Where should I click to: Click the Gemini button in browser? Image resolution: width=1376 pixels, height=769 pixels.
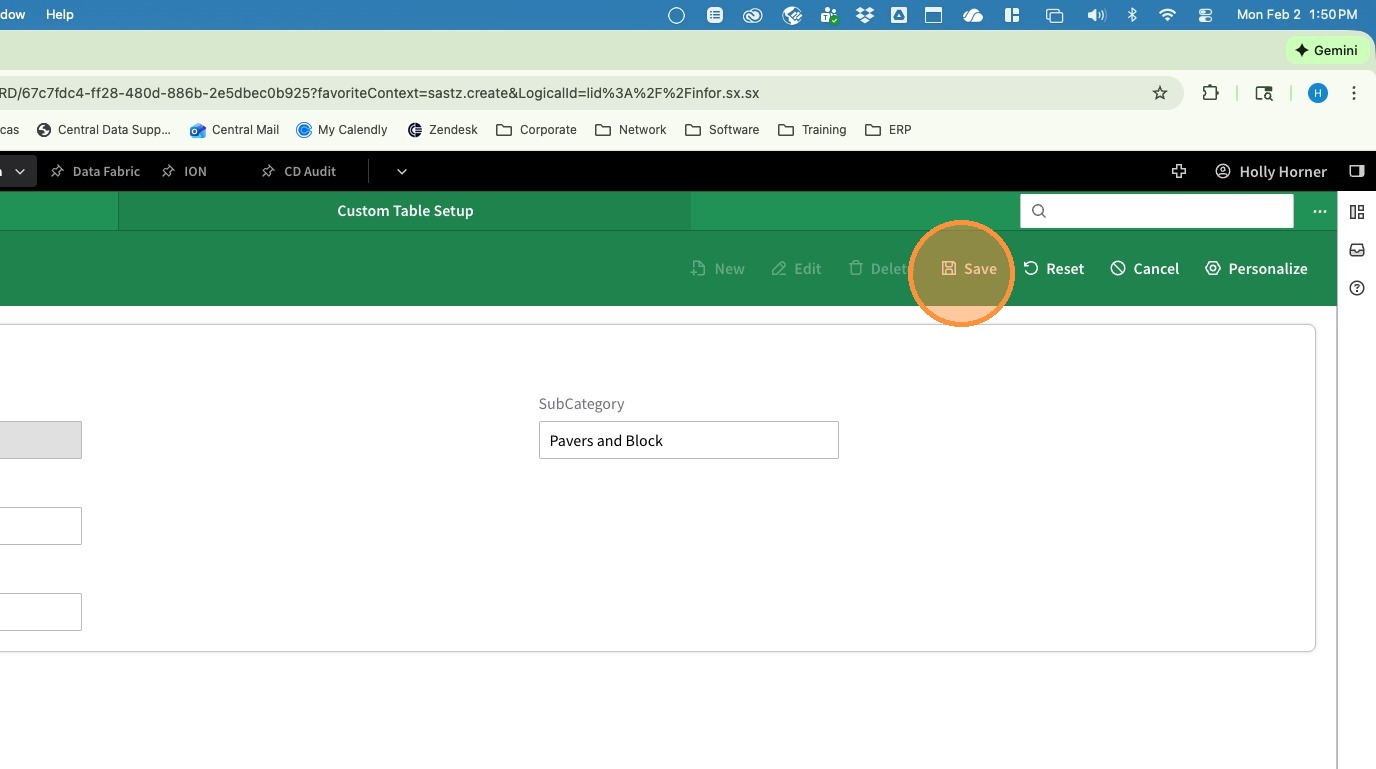(1326, 50)
